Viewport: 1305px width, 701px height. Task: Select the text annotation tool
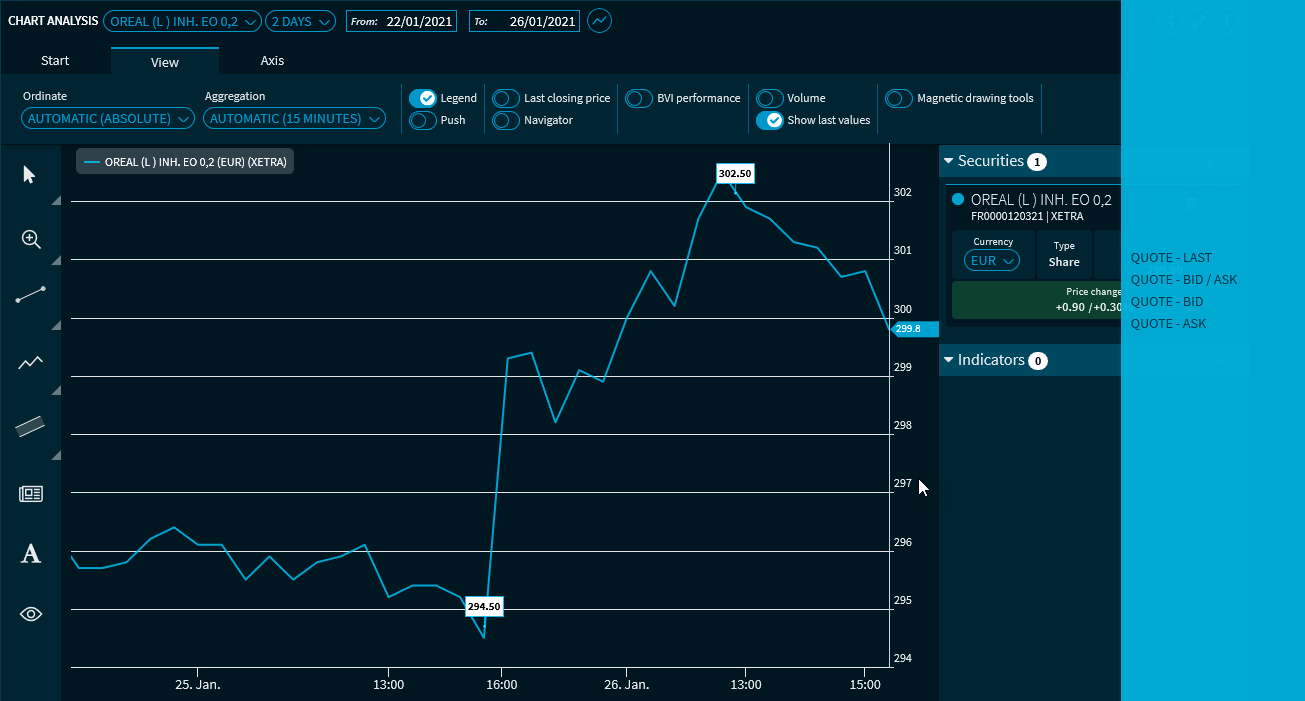31,553
